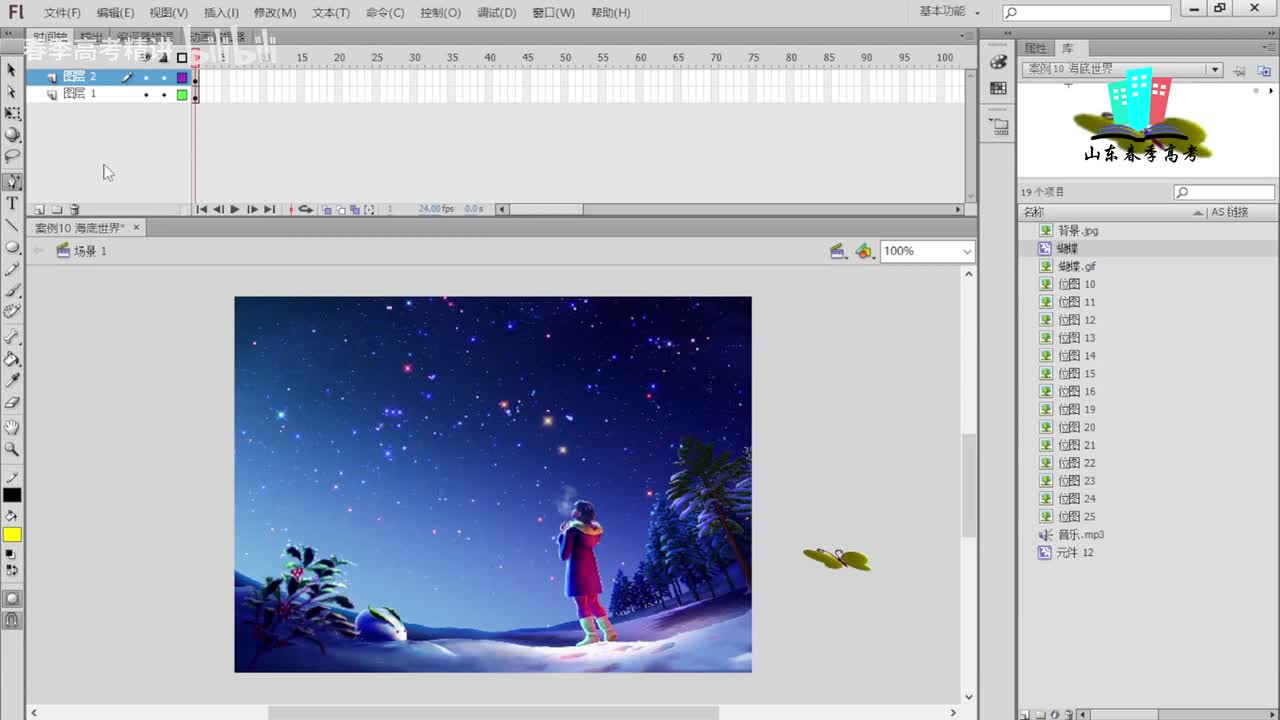Click the black-and-white default colors icon
Viewport: 1280px width, 720px height.
click(12, 554)
